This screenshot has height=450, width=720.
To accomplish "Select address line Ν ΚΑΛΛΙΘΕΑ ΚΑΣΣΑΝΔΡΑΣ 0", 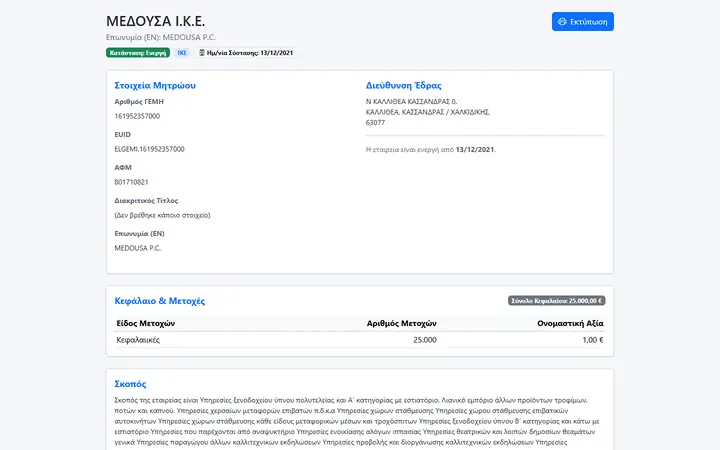I will (411, 101).
